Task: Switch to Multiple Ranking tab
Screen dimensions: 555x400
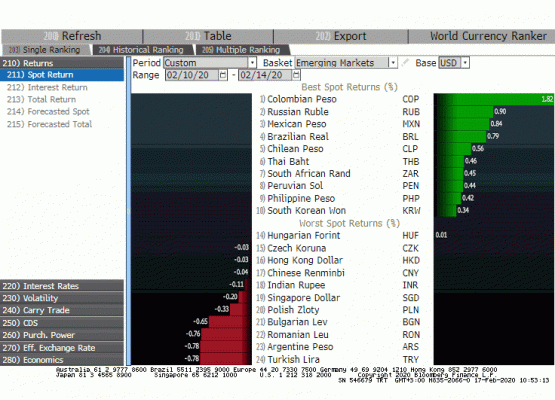Action: [242, 50]
